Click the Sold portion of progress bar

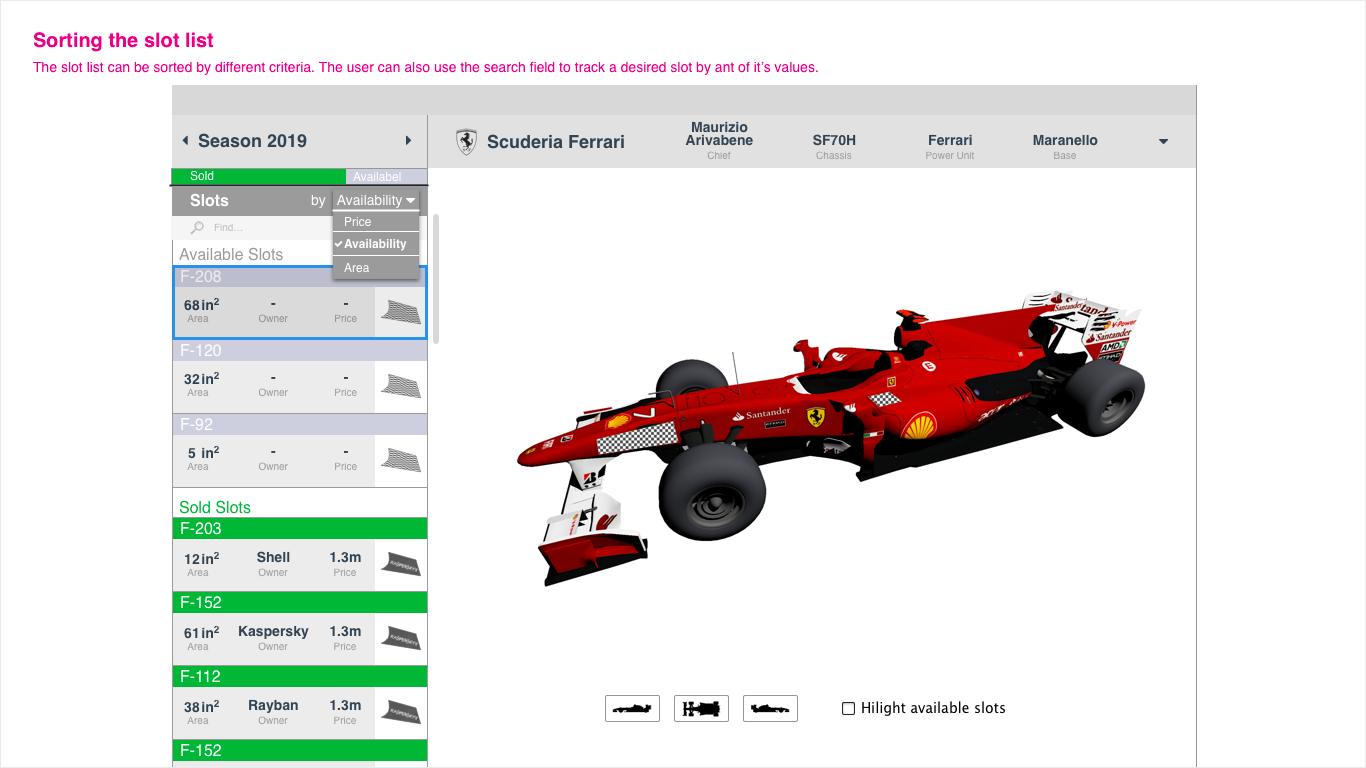coord(258,176)
